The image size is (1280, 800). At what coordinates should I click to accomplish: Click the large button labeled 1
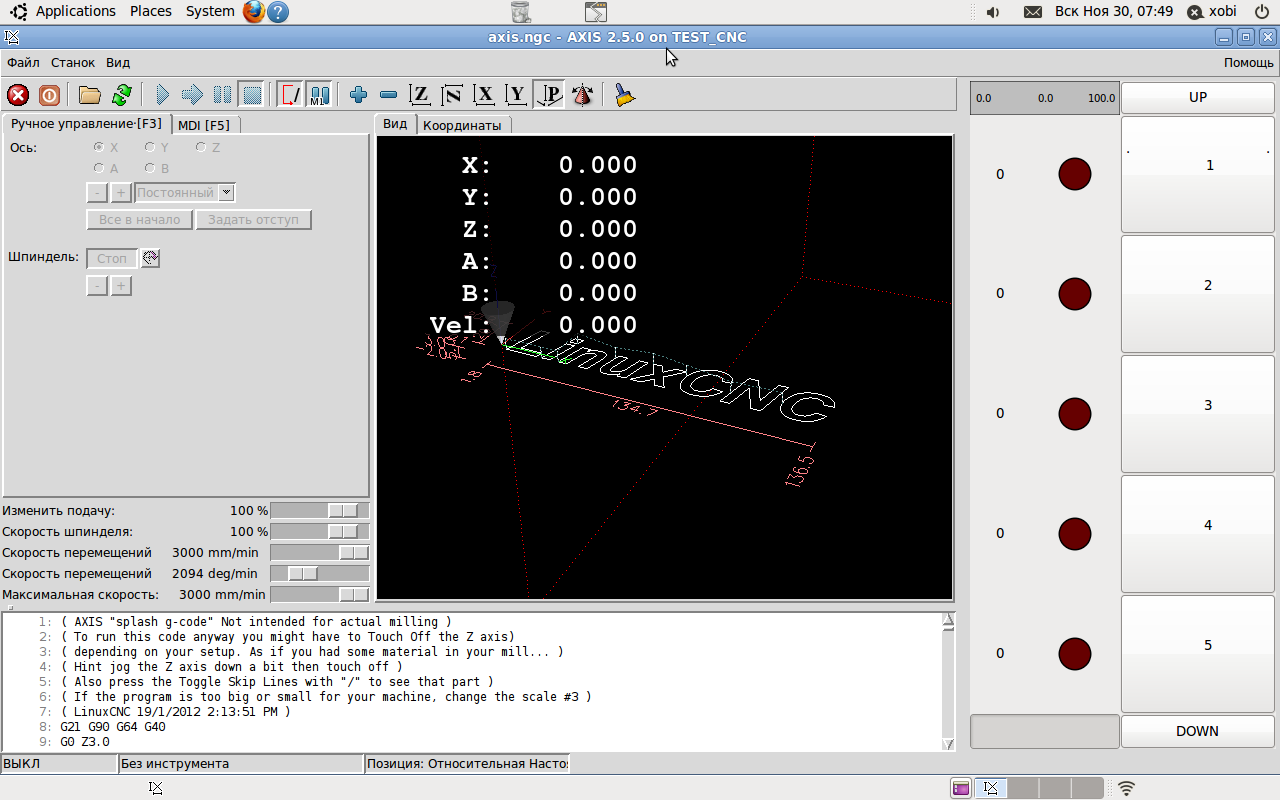click(x=1198, y=174)
